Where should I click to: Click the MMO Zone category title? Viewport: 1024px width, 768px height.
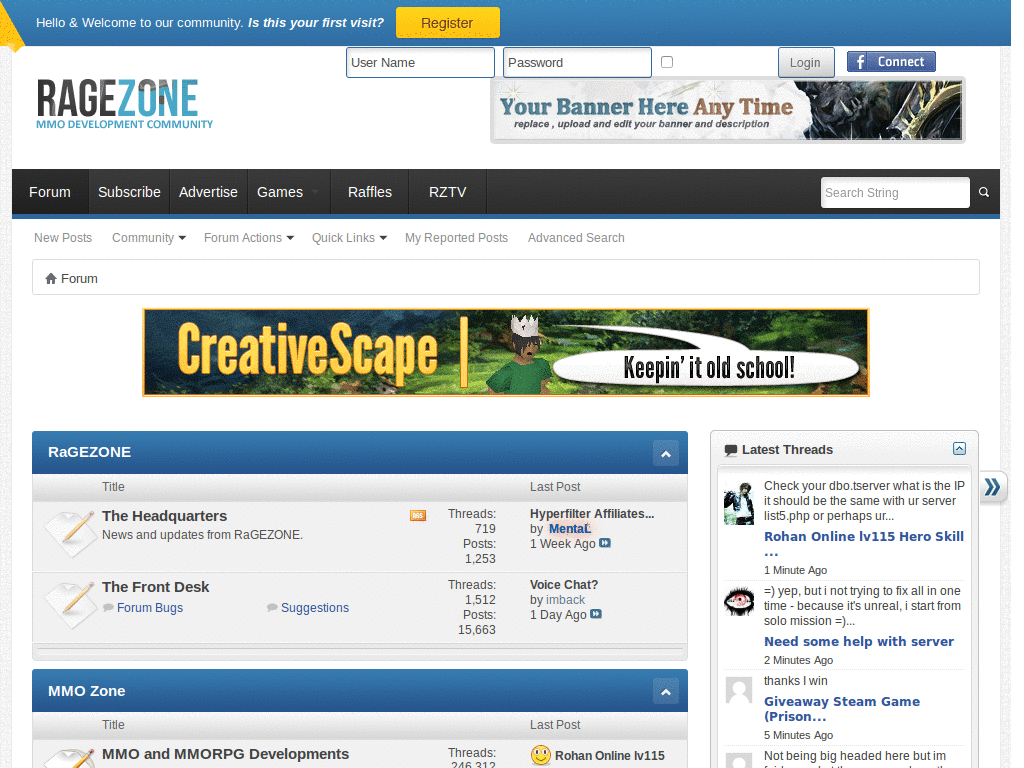[87, 691]
